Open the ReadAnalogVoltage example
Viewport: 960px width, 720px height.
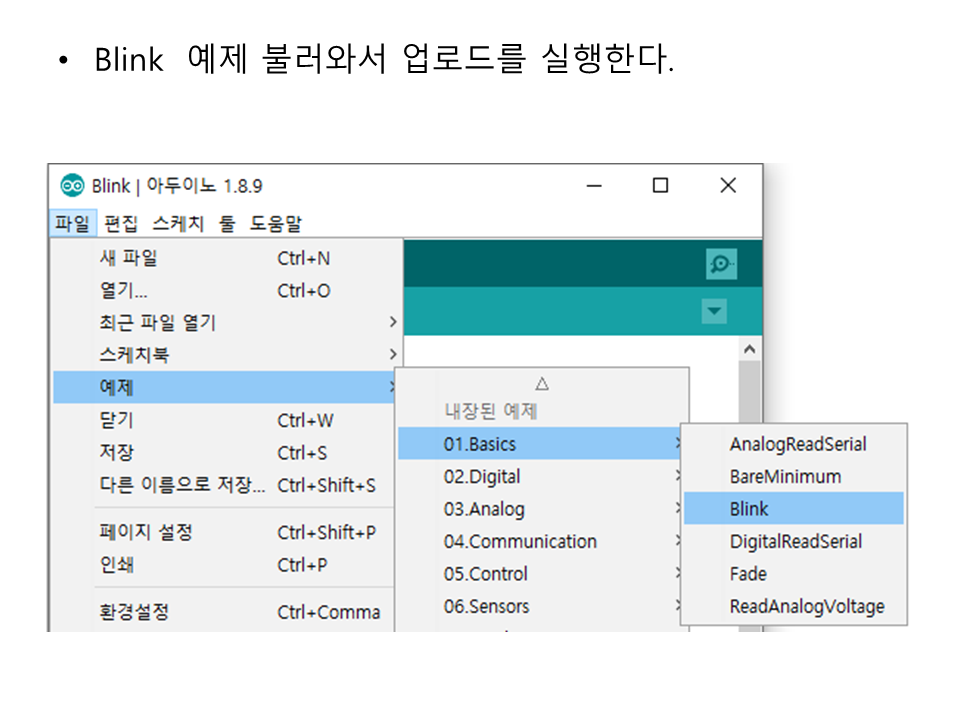tap(793, 606)
